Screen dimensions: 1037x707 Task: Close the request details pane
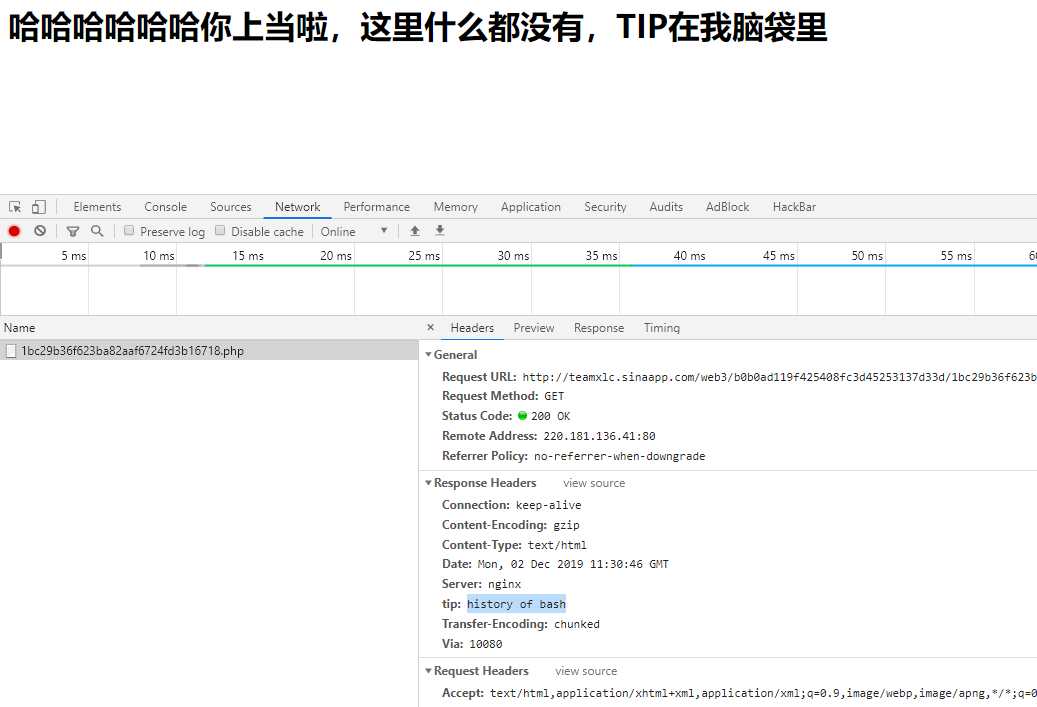pyautogui.click(x=431, y=327)
